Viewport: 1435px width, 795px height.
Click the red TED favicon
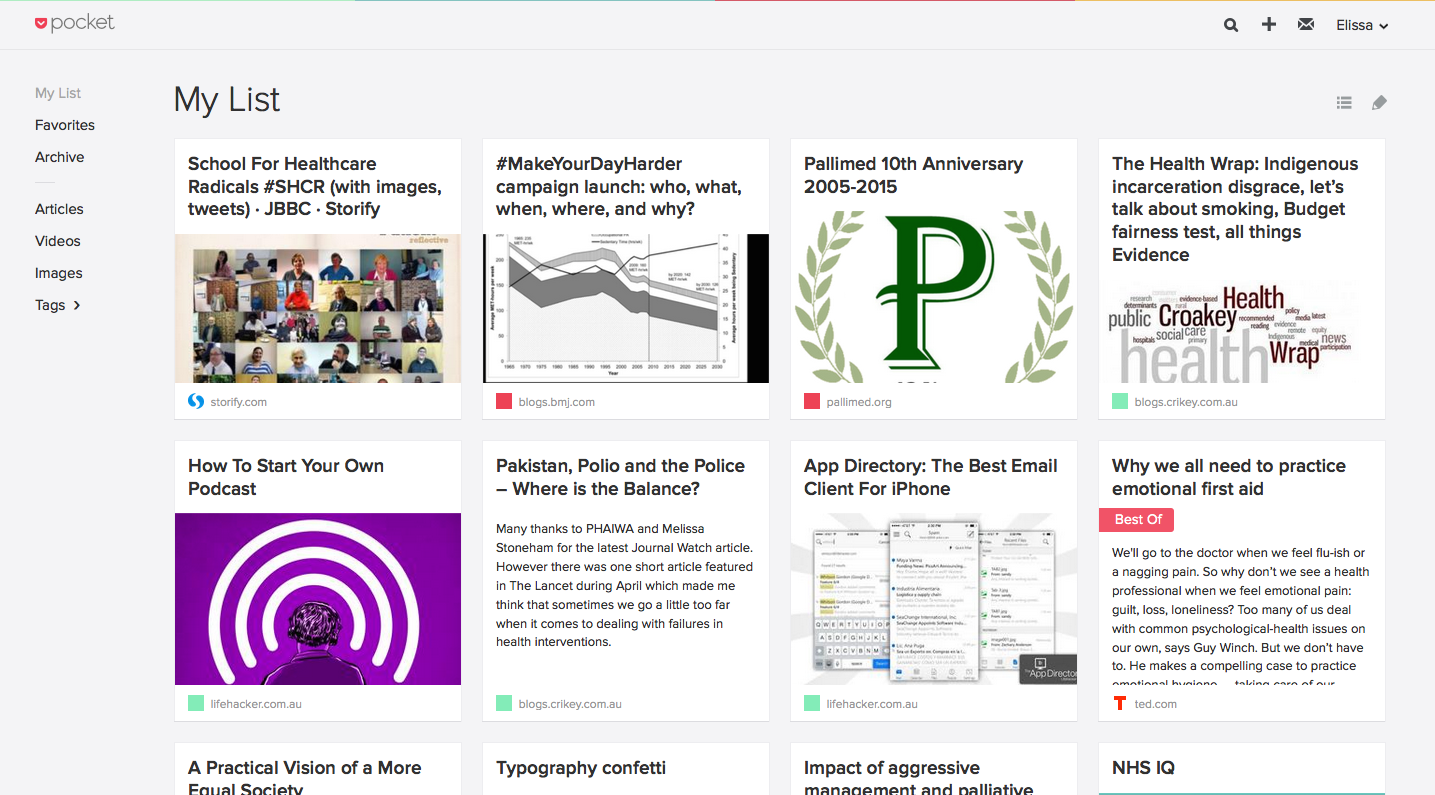1120,703
